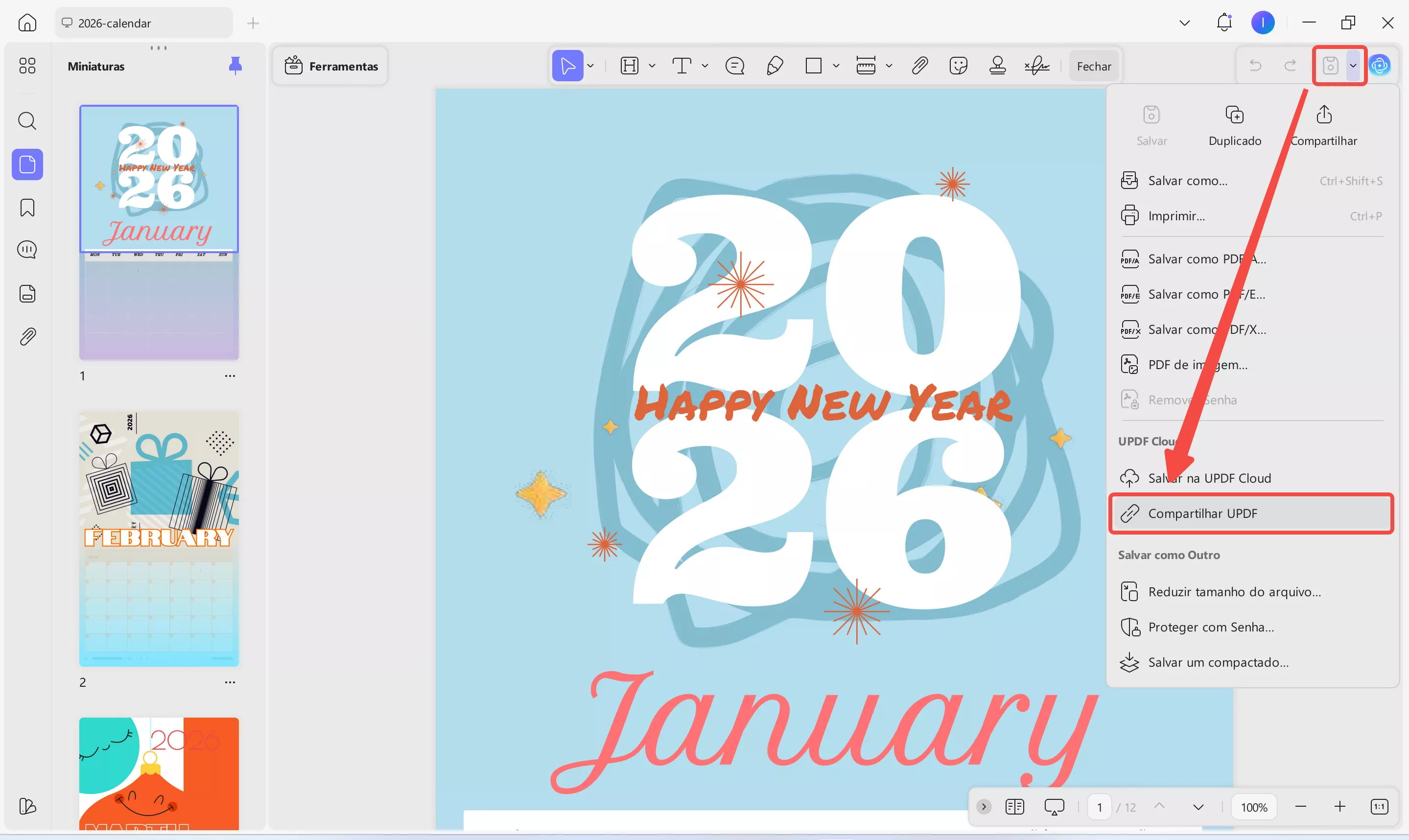
Task: Select the signature tool
Action: [1036, 66]
